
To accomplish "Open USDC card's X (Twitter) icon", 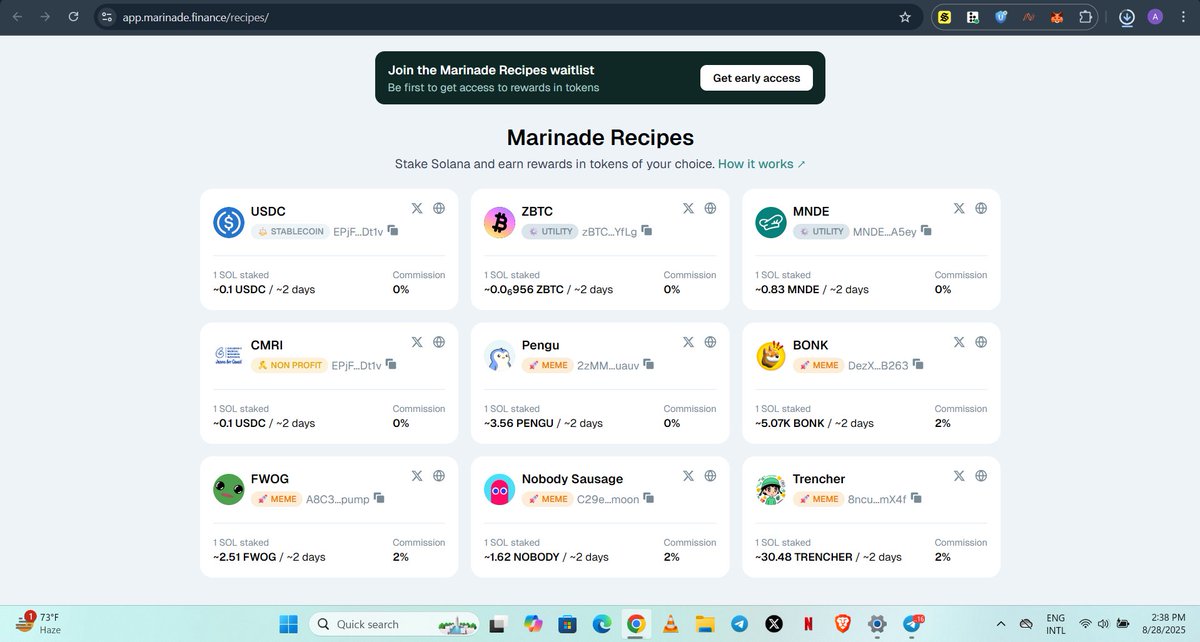I will click(x=417, y=208).
